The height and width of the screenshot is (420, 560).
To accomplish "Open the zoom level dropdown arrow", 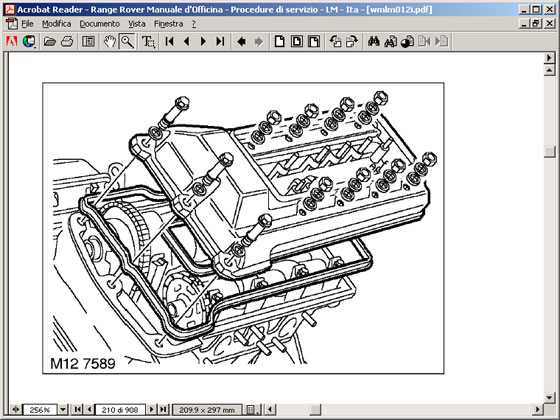I will (x=62, y=410).
